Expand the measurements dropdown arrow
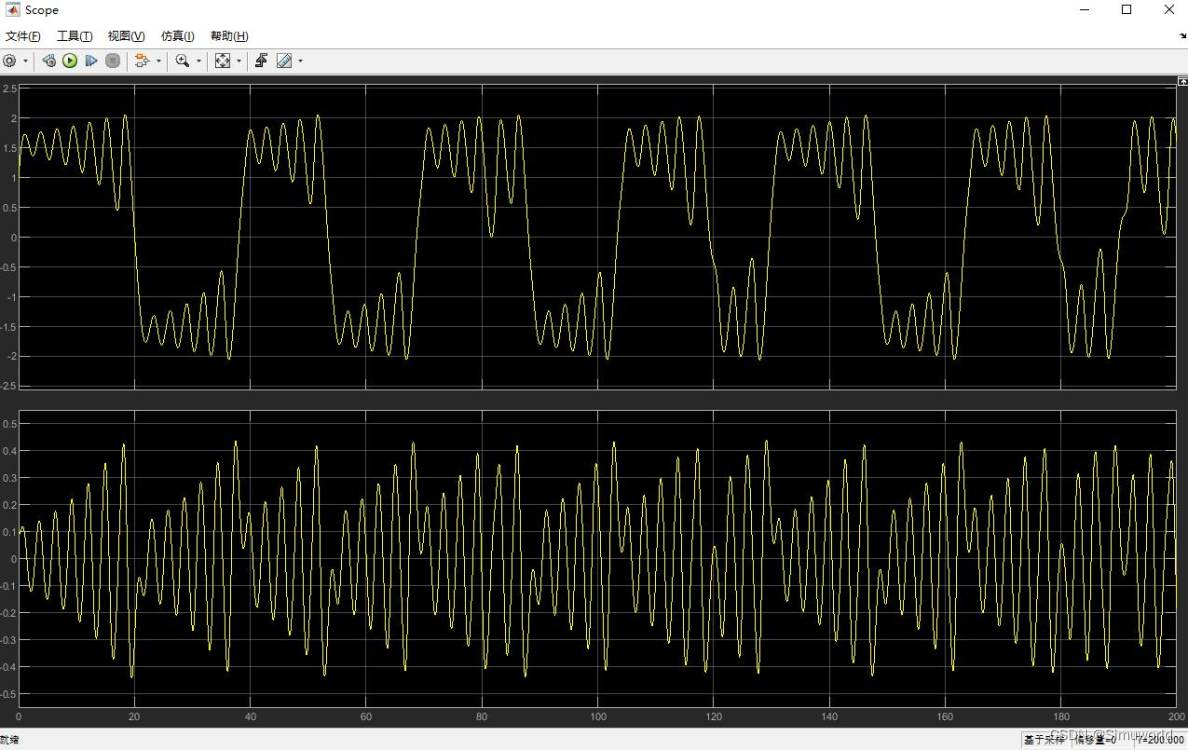 coord(301,61)
